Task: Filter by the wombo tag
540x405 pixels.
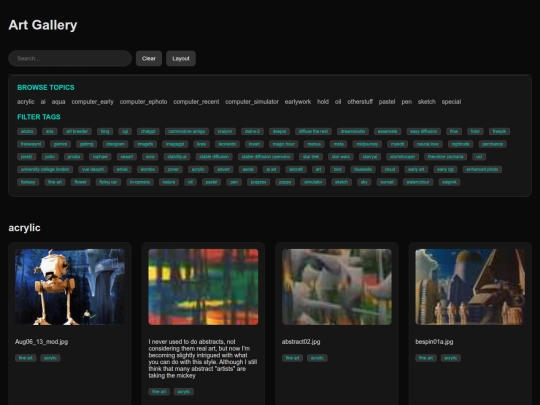Action: pyautogui.click(x=148, y=170)
